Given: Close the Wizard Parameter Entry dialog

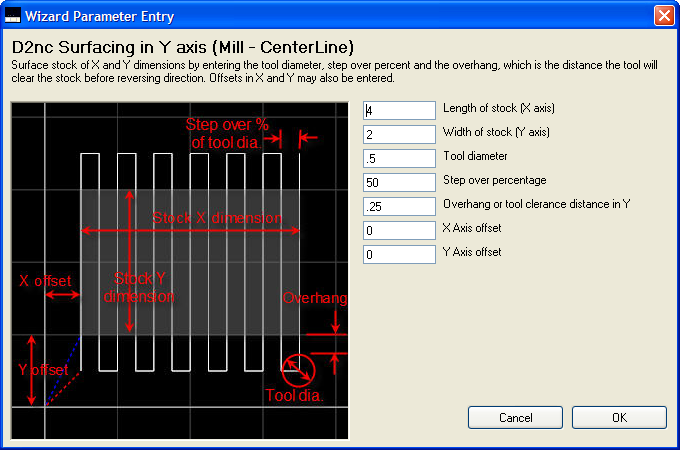Looking at the screenshot, I should 664,16.
